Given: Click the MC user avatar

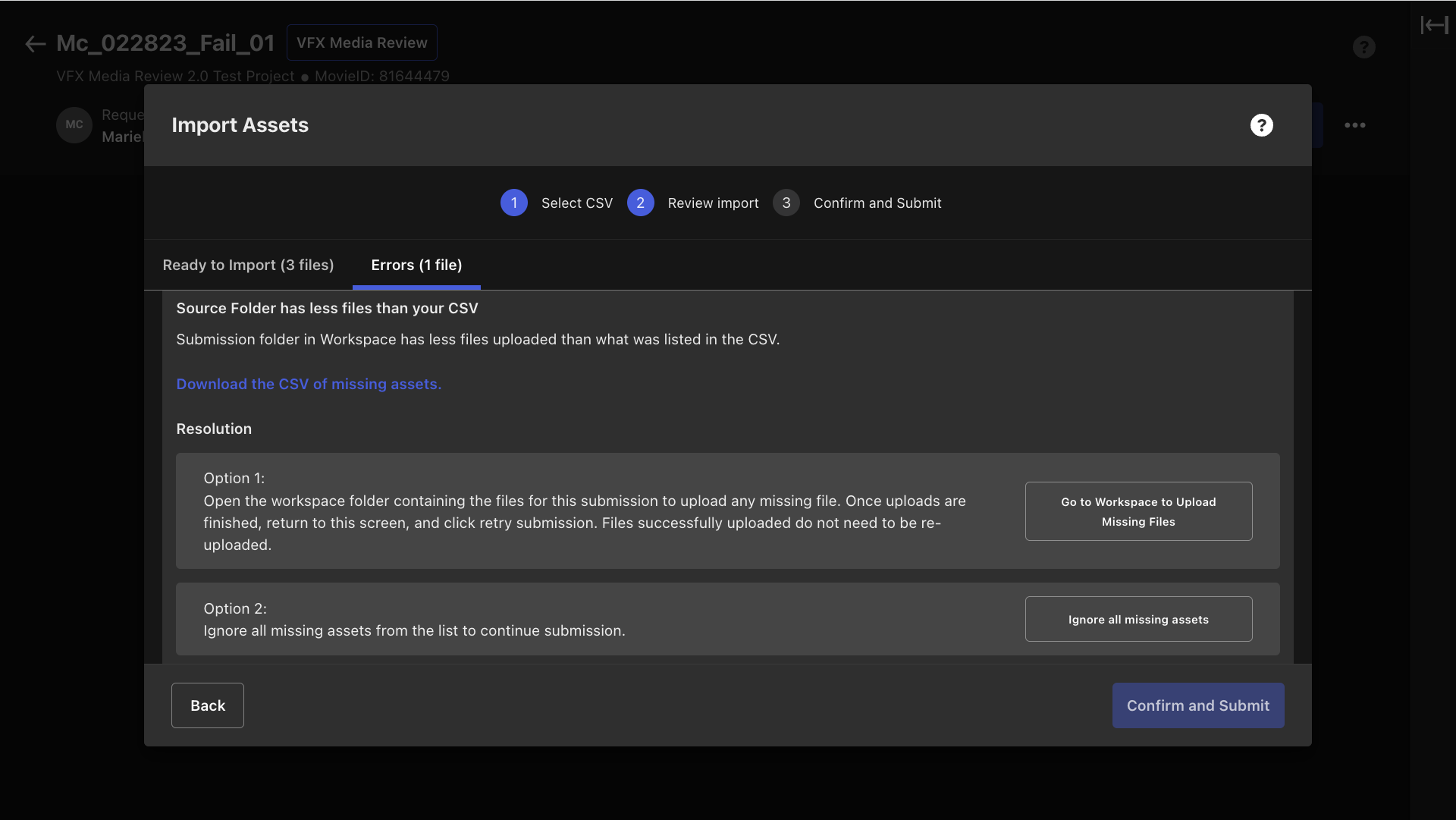Looking at the screenshot, I should (x=74, y=124).
